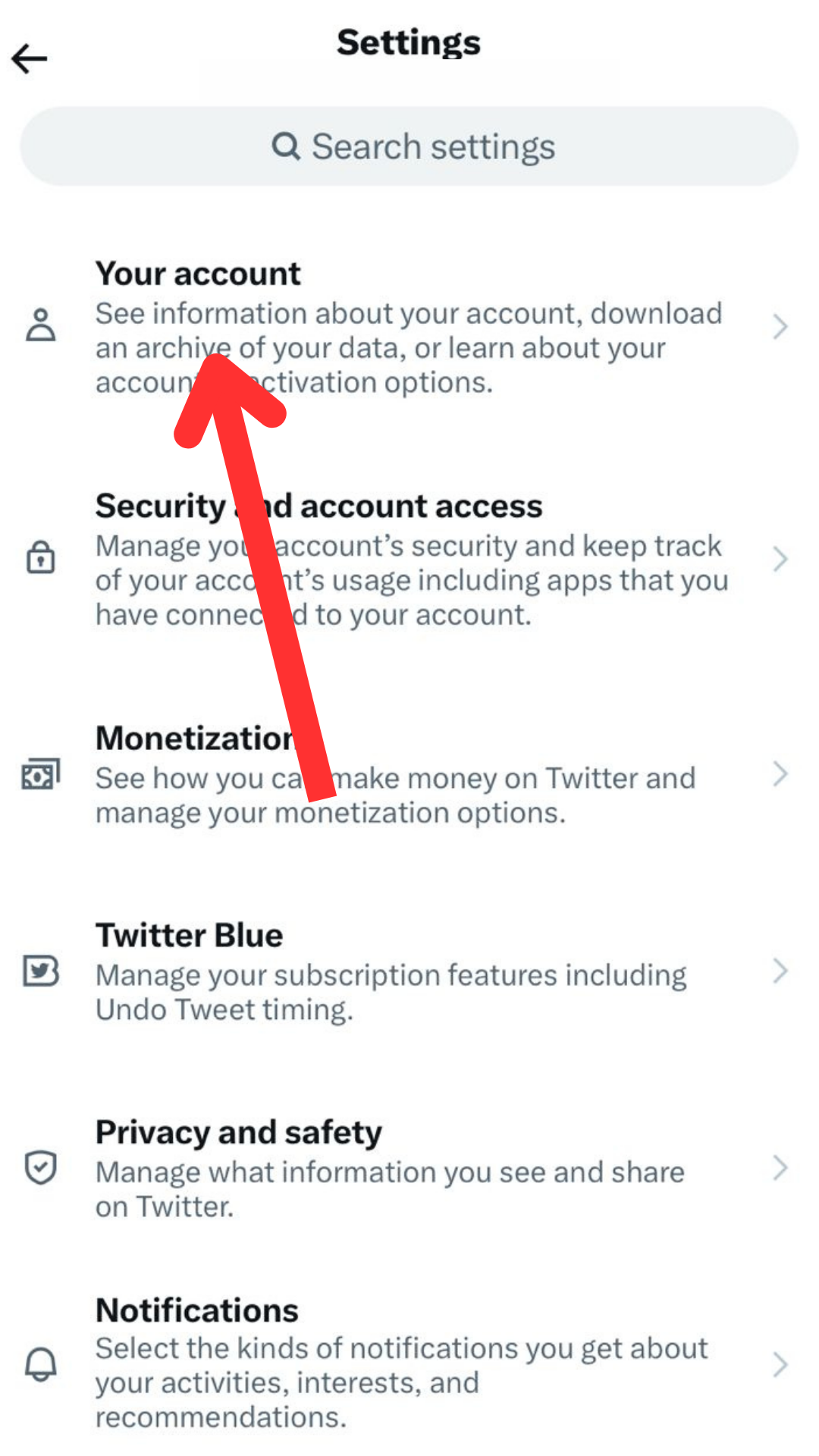Select the Privacy and safety heading

pos(239,1132)
